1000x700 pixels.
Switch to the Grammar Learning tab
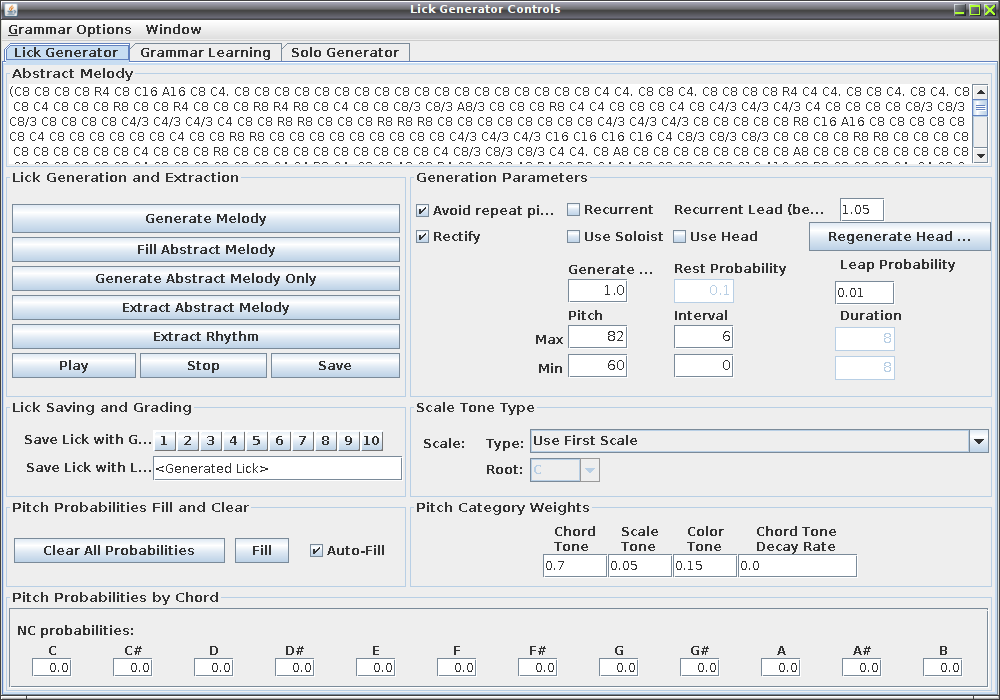click(205, 52)
